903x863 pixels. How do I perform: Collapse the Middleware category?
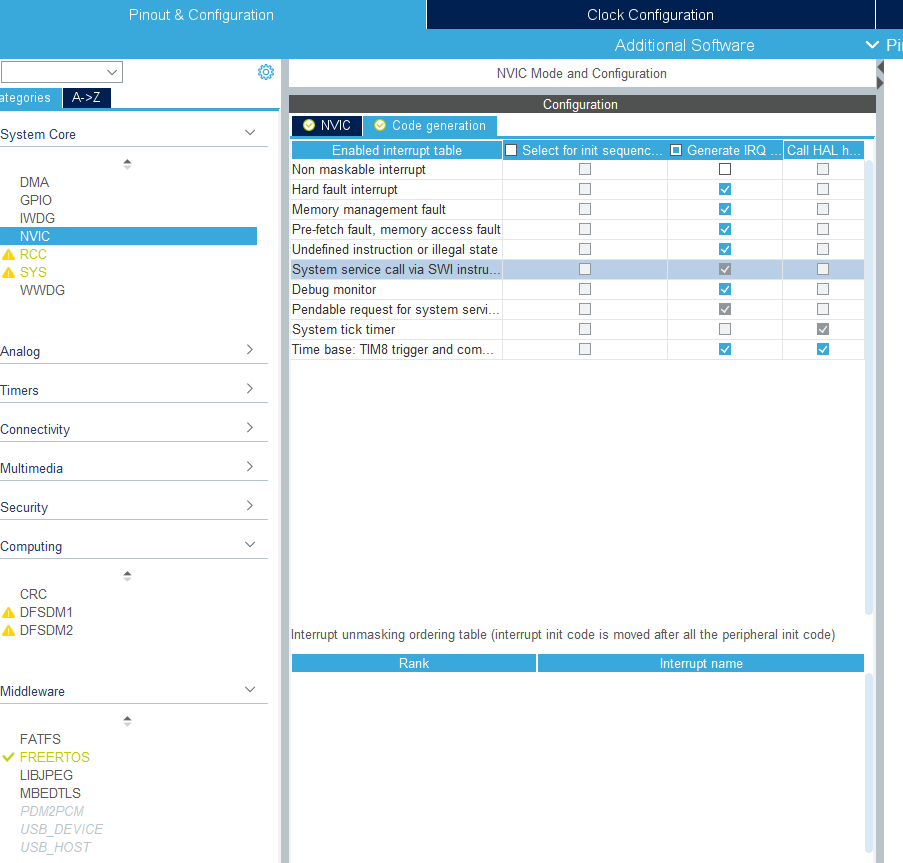pos(250,690)
